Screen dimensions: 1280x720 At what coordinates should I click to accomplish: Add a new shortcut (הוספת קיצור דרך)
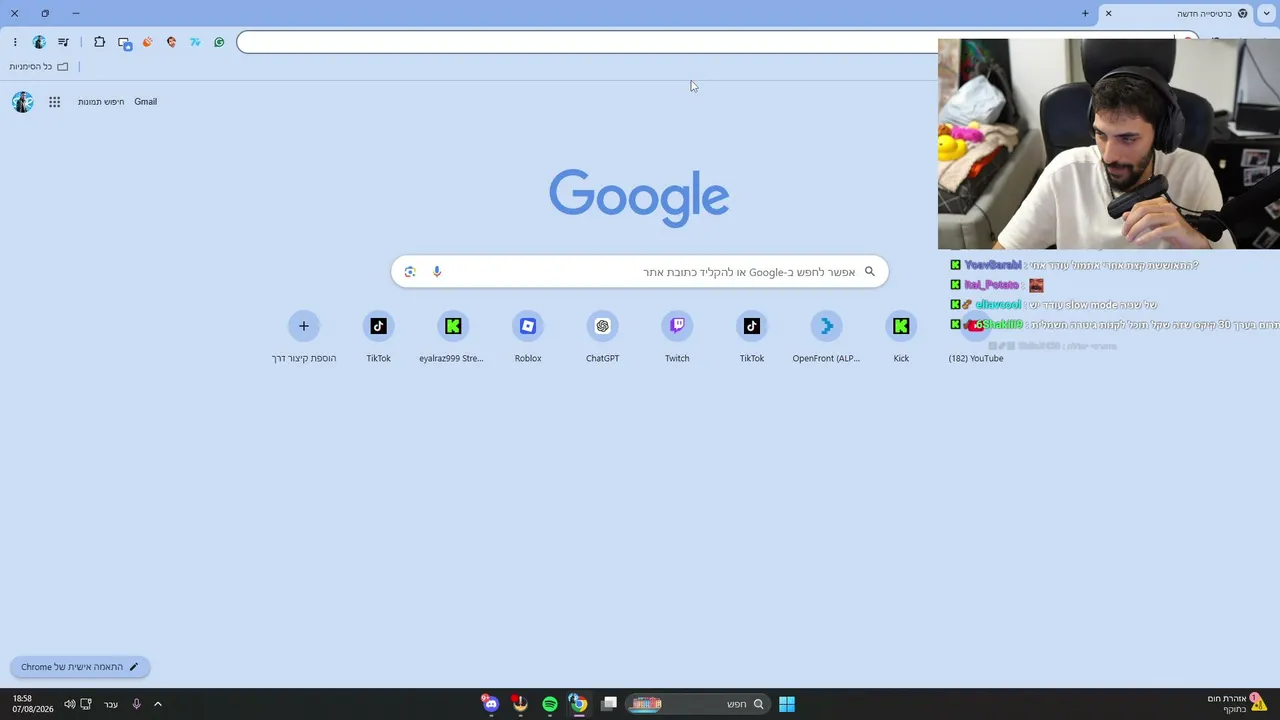coord(304,336)
